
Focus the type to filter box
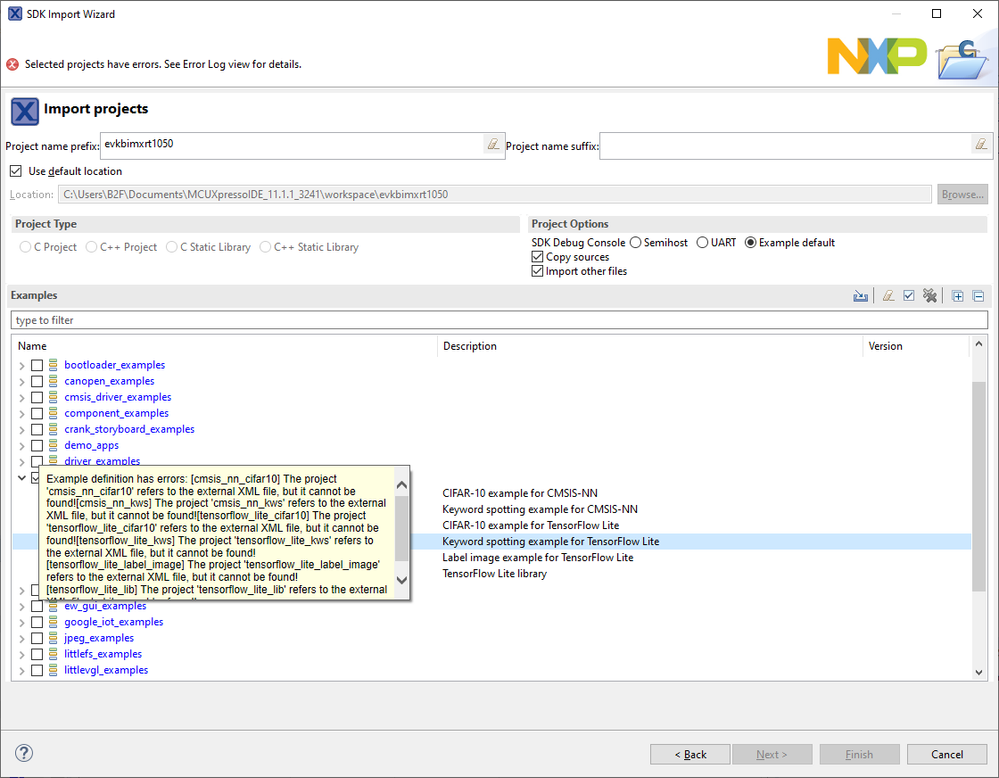pyautogui.click(x=499, y=320)
